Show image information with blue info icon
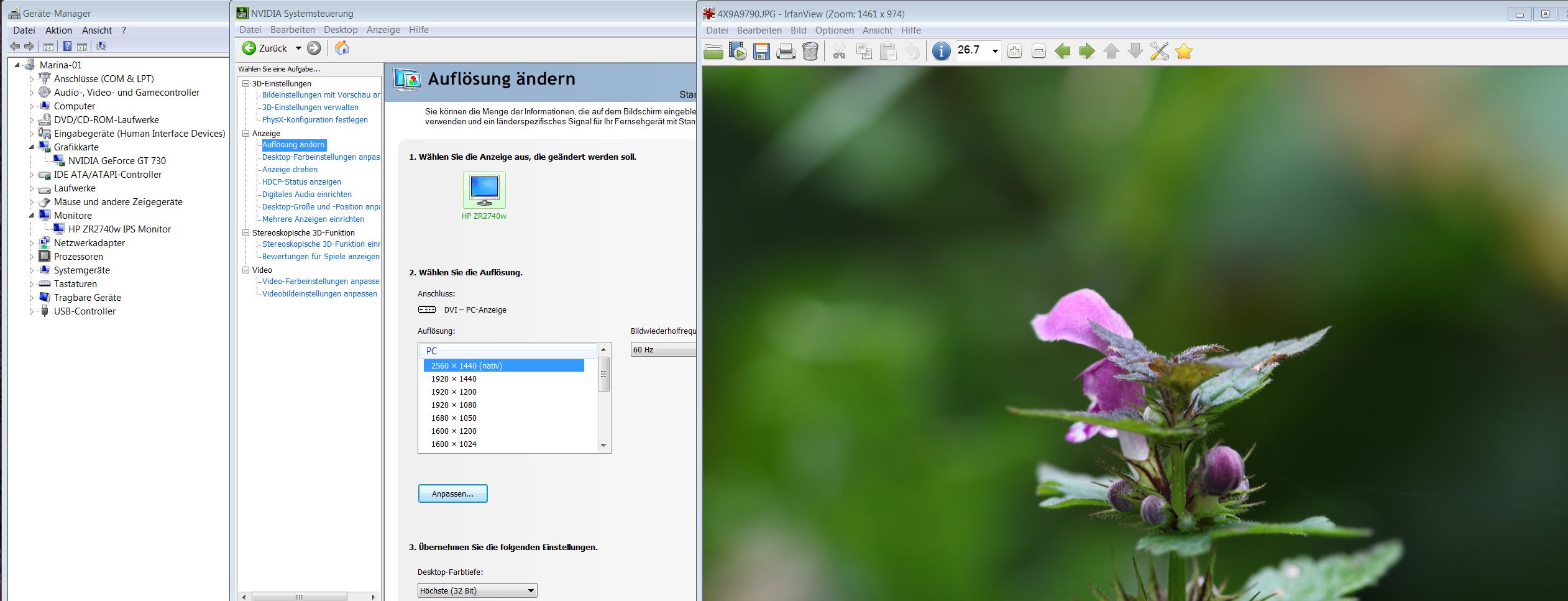Viewport: 1568px width, 601px height. [x=941, y=51]
